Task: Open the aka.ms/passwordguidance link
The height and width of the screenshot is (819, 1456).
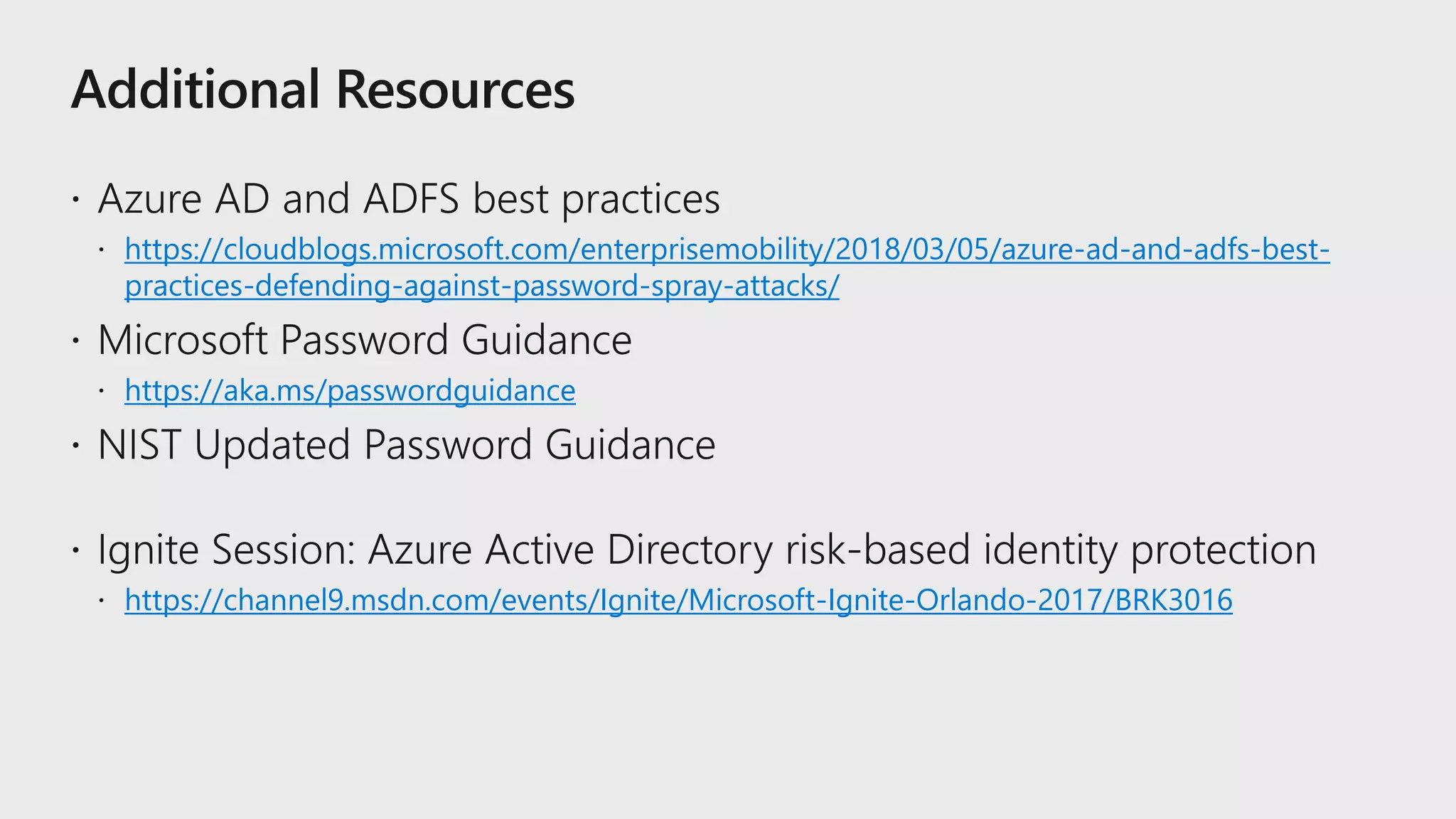Action: pos(350,390)
